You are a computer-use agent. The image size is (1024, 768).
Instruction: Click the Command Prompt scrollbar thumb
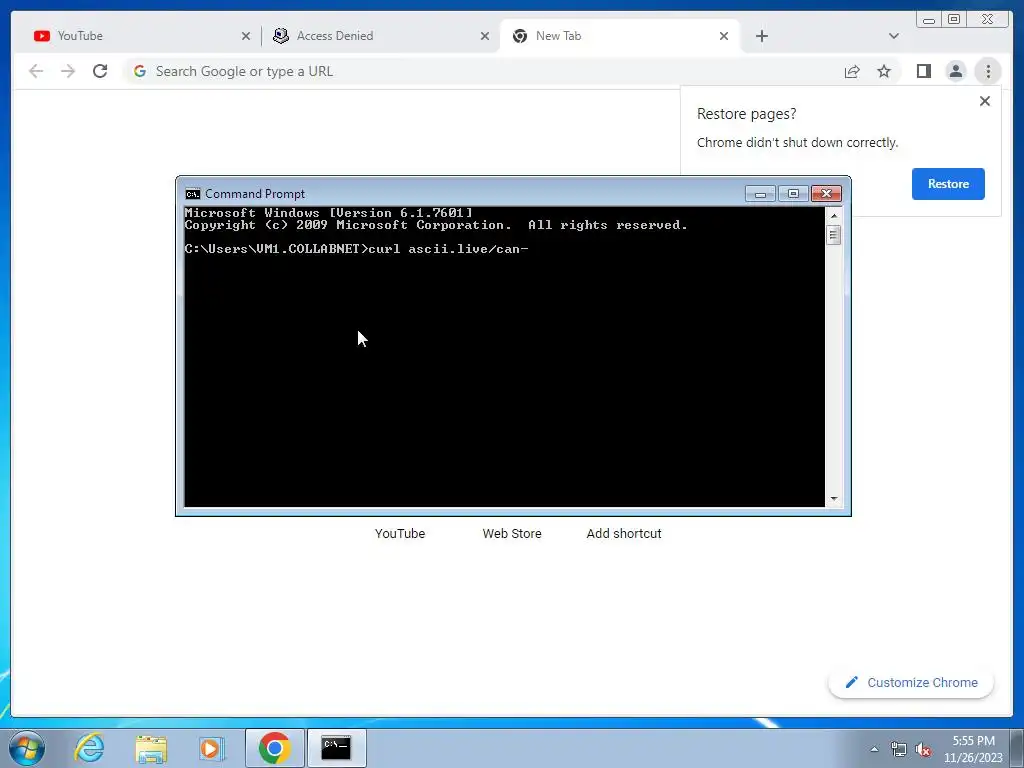tap(833, 234)
